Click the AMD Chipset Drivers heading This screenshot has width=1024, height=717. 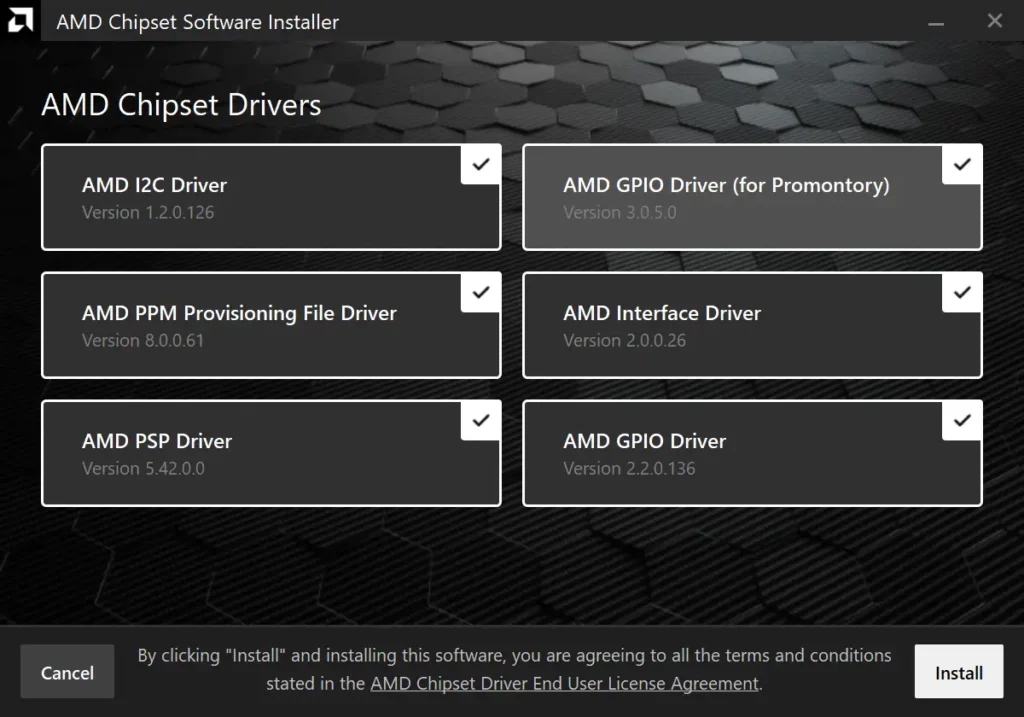coord(182,106)
